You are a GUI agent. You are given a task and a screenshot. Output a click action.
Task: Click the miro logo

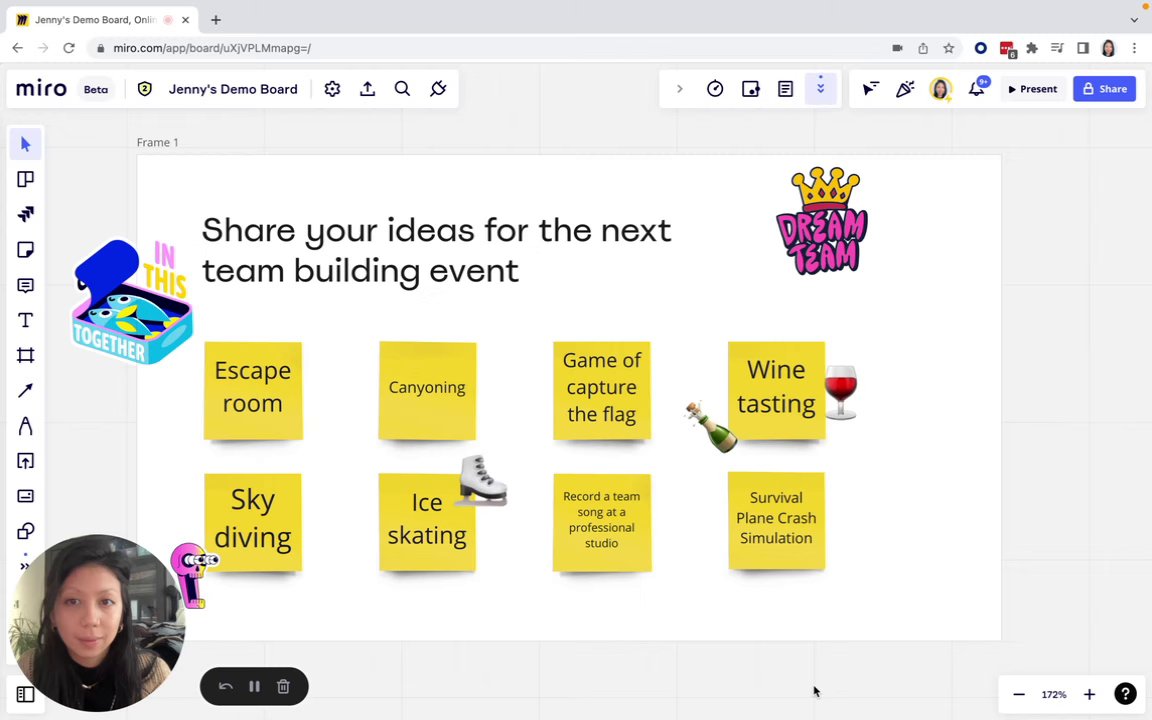pyautogui.click(x=41, y=89)
